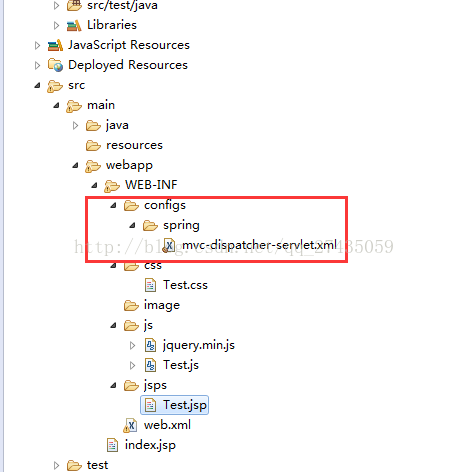The width and height of the screenshot is (449, 472).
Task: Click the src/test/java package folder icon
Action: [74, 5]
